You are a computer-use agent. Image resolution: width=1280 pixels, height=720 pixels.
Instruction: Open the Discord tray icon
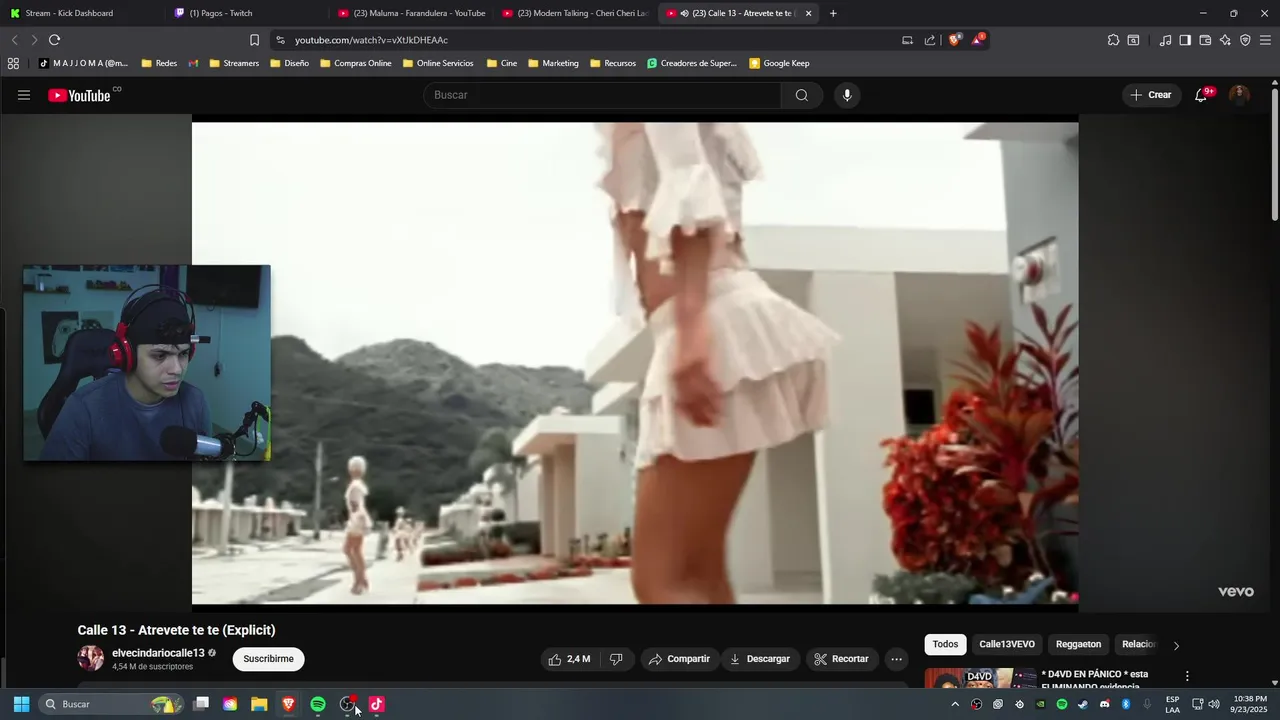click(1104, 704)
